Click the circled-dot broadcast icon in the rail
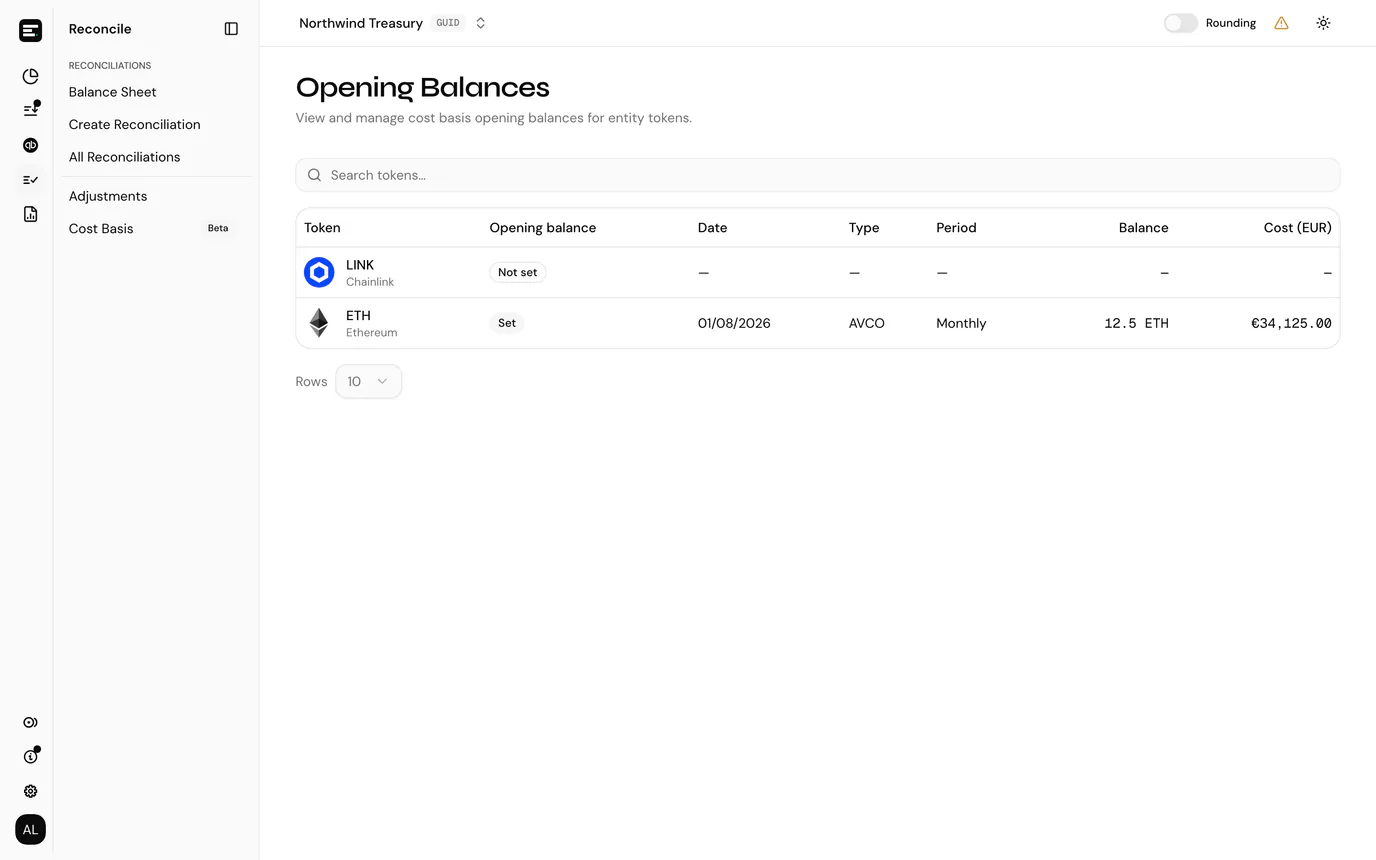Image resolution: width=1376 pixels, height=860 pixels. tap(30, 722)
